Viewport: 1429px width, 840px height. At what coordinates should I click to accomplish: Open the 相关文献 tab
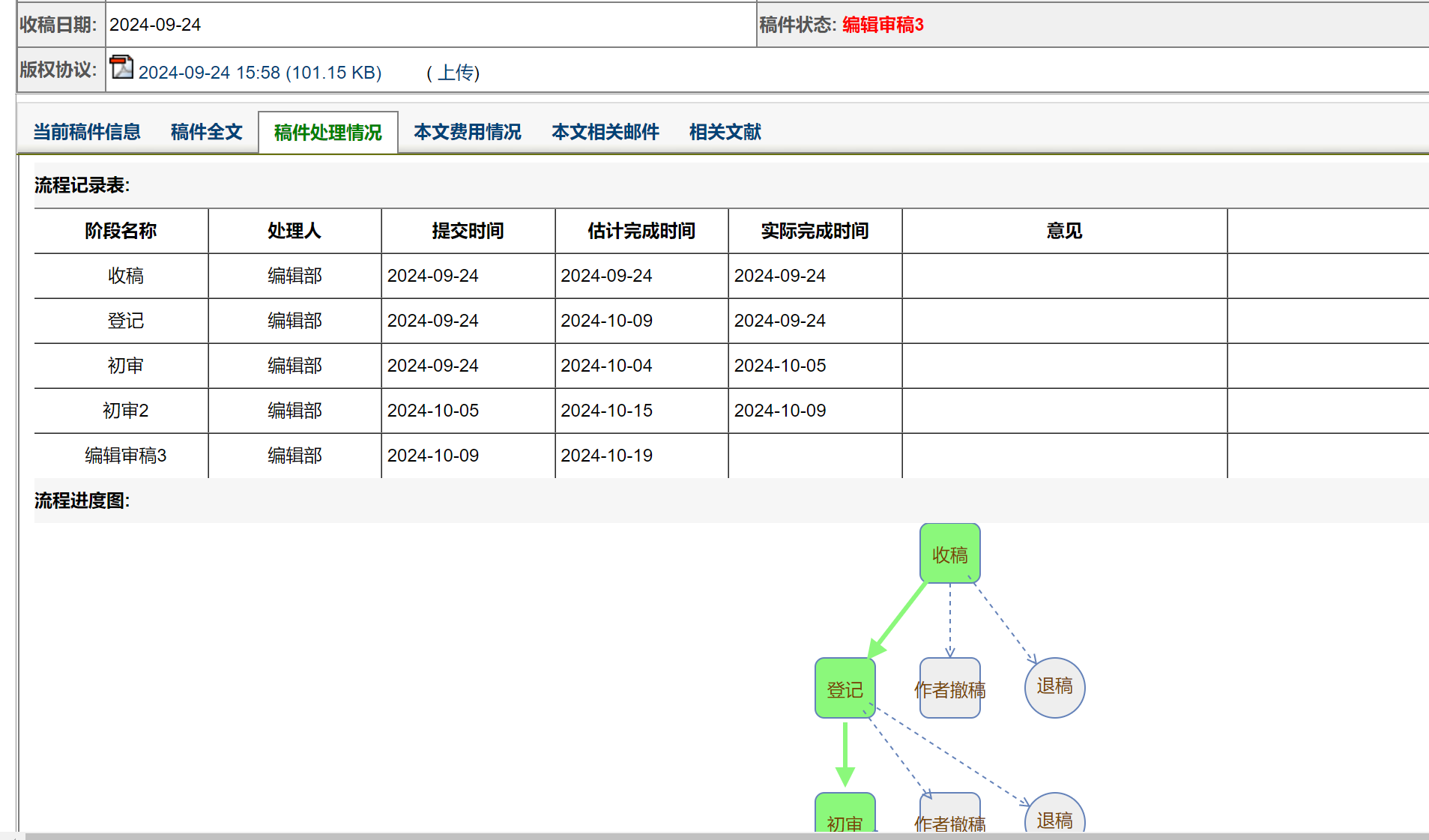point(725,133)
